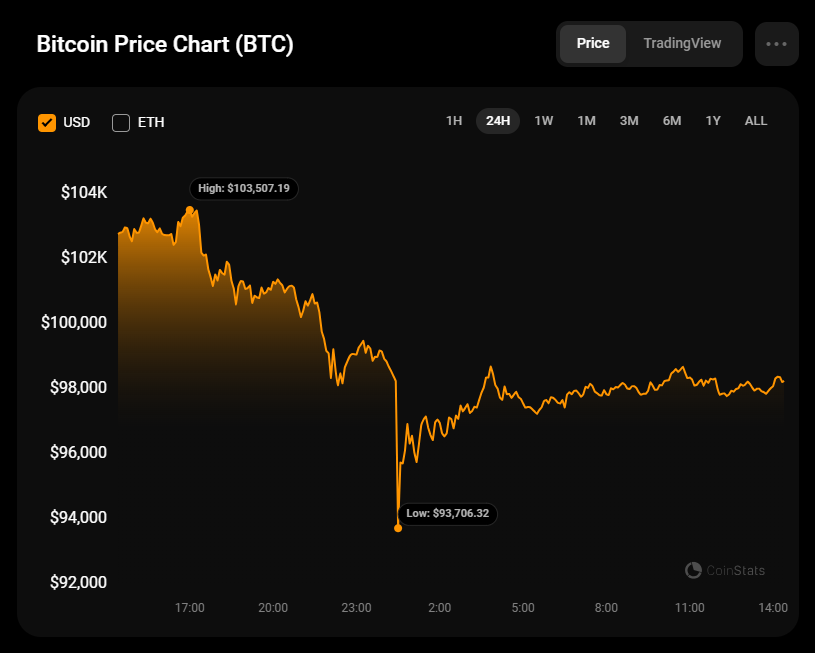
Task: Select the 1M time range
Action: click(586, 121)
